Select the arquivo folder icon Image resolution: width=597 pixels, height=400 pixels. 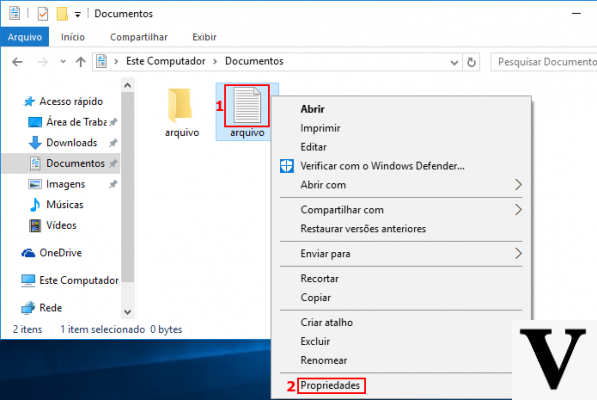click(x=180, y=105)
